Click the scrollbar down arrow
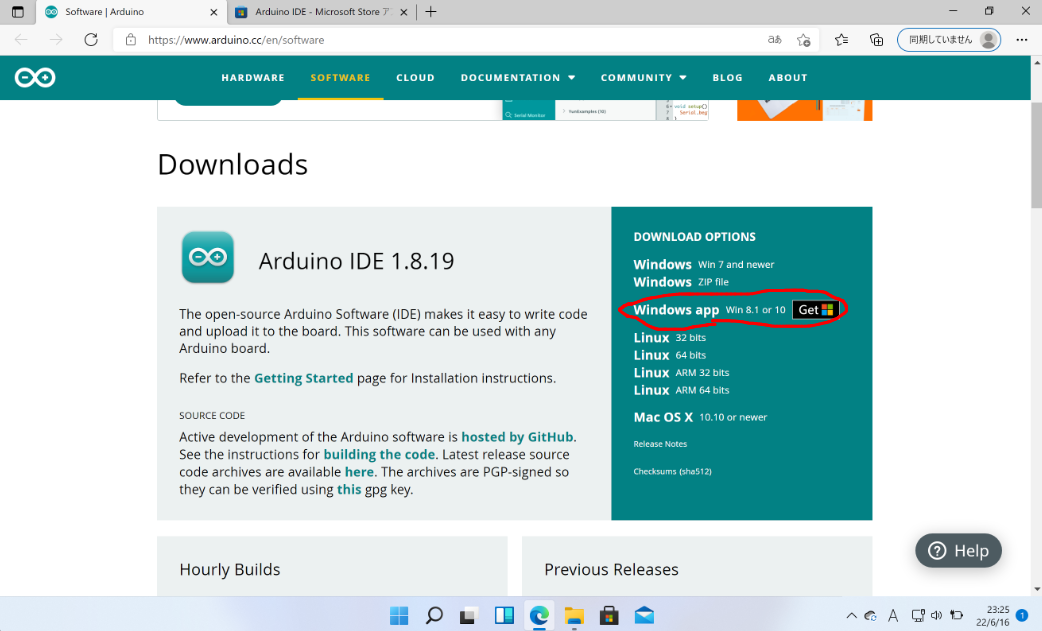The width and height of the screenshot is (1042, 631). point(1037,589)
